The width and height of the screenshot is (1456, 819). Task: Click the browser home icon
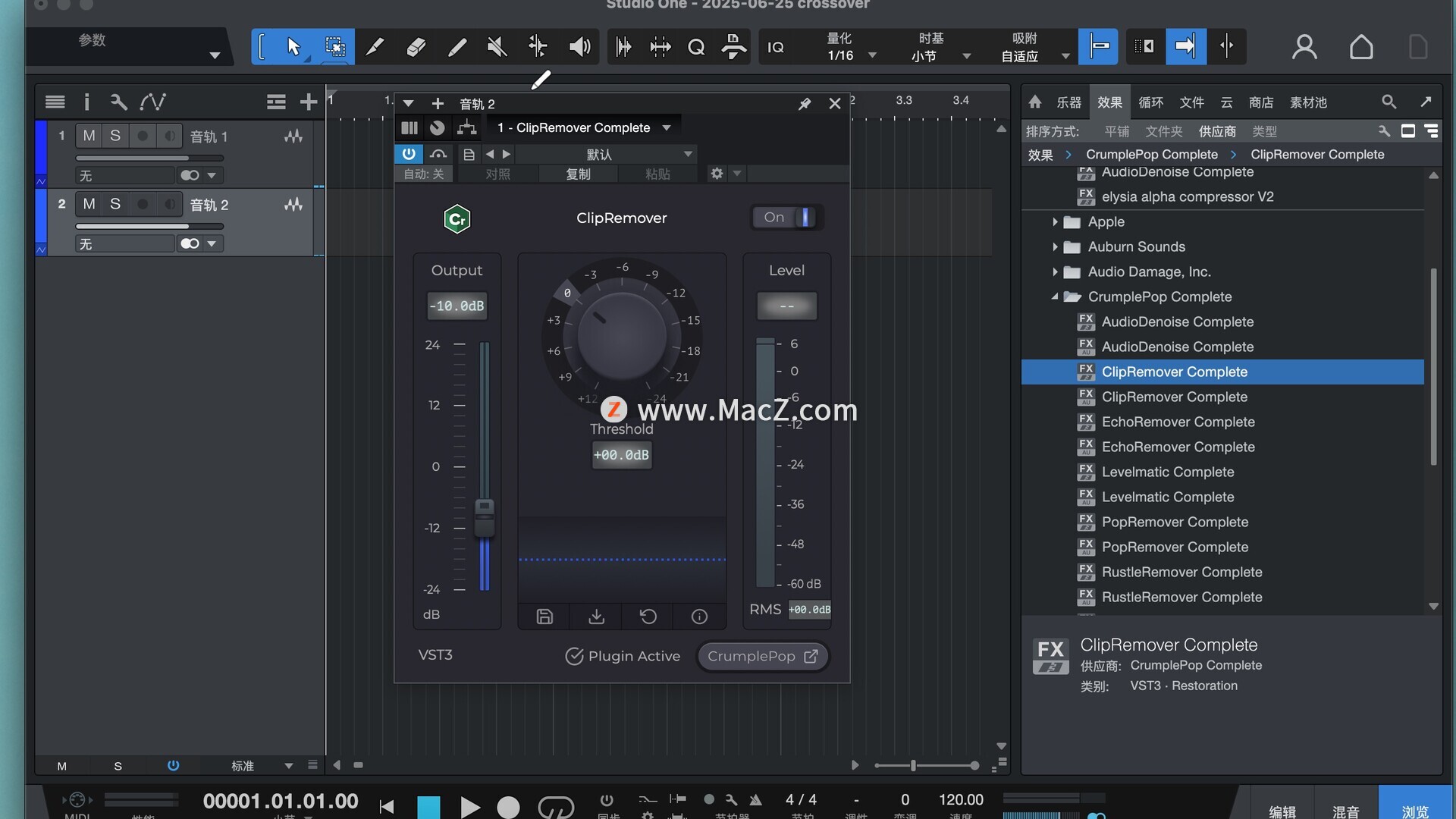(x=1035, y=102)
